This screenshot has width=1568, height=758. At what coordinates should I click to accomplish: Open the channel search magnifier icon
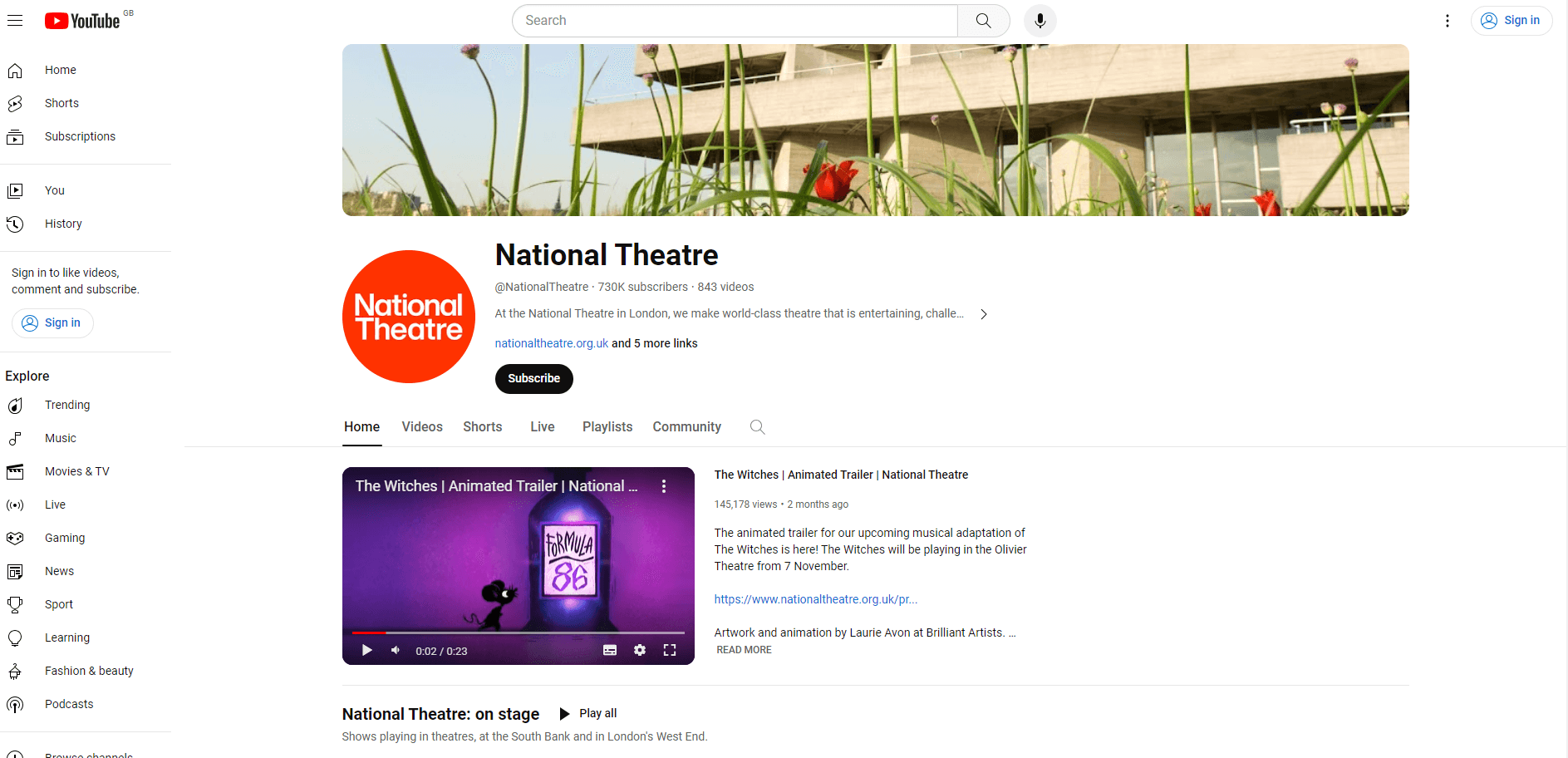(x=757, y=426)
